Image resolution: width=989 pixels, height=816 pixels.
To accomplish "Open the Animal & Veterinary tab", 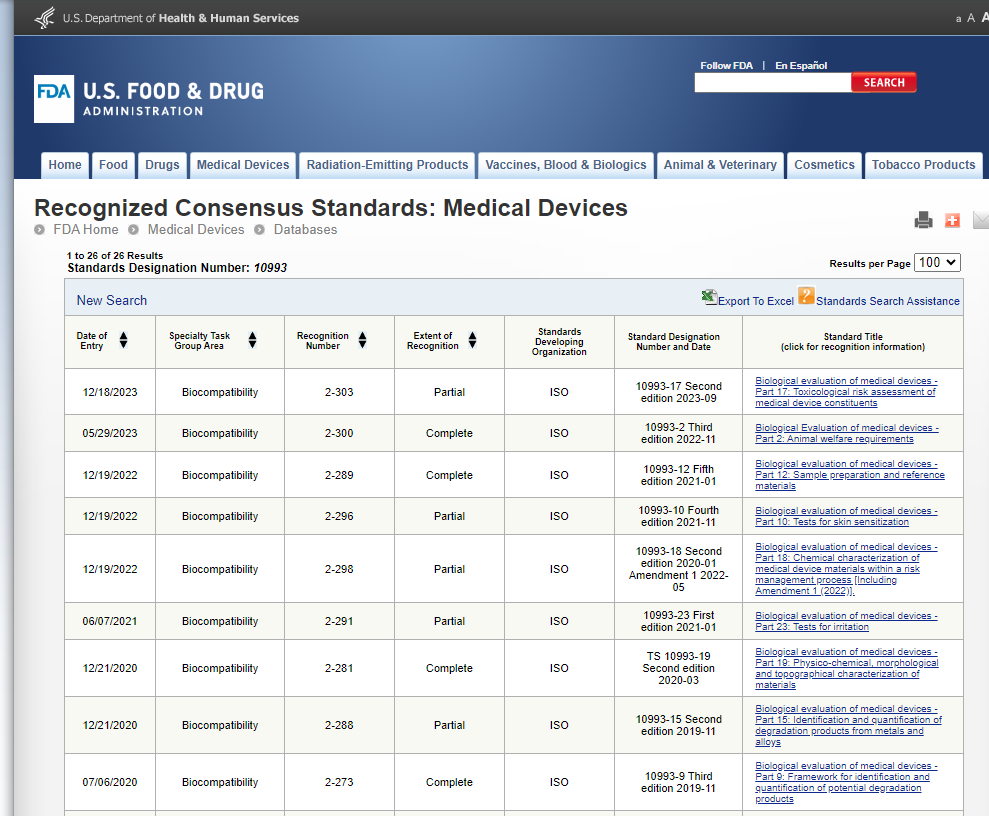I will point(720,165).
